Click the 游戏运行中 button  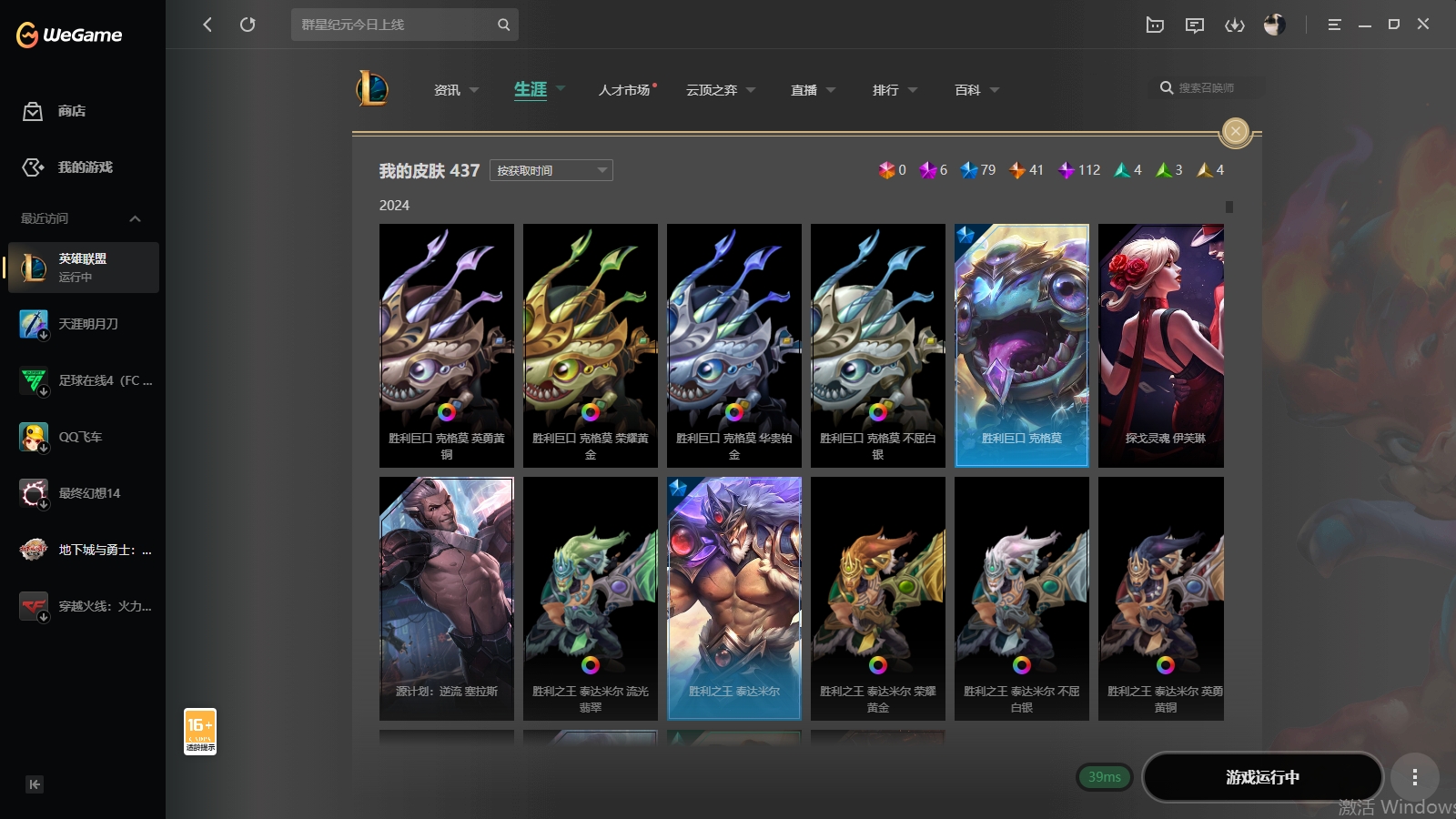click(x=1262, y=777)
